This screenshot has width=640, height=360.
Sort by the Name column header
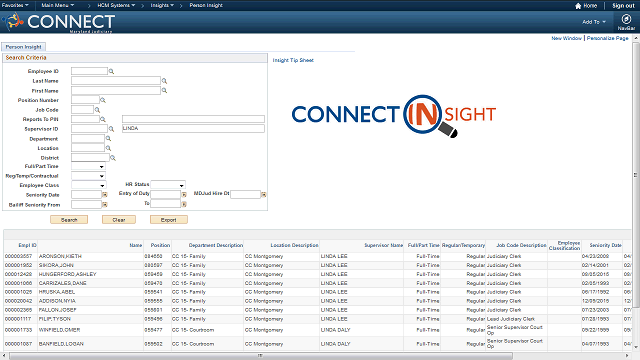[x=136, y=245]
